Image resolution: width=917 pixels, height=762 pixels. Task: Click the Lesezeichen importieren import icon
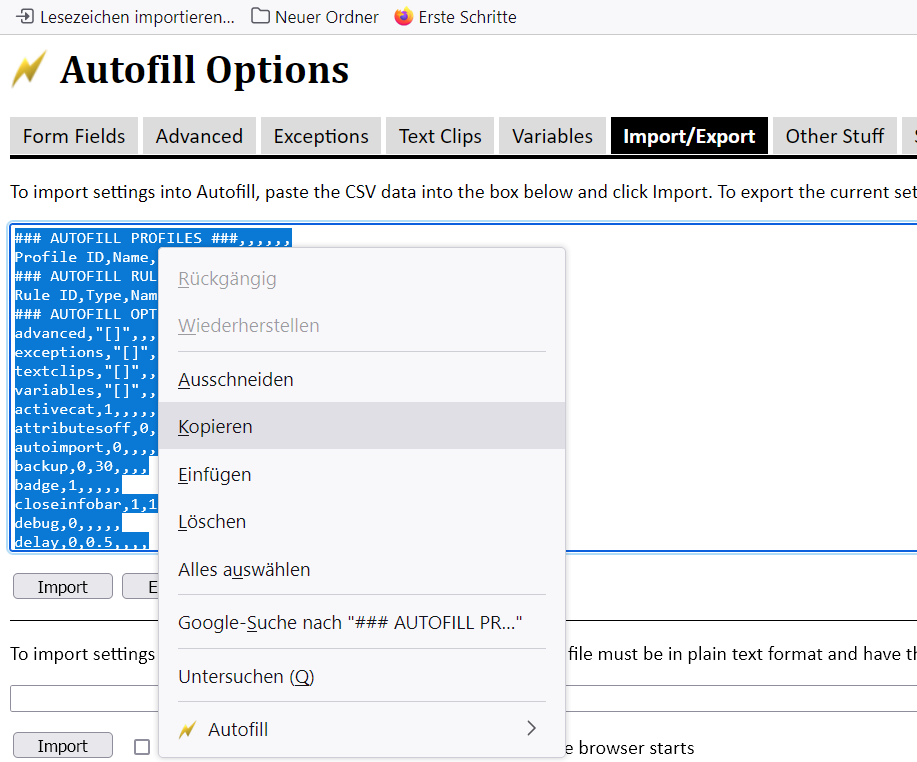tap(25, 17)
